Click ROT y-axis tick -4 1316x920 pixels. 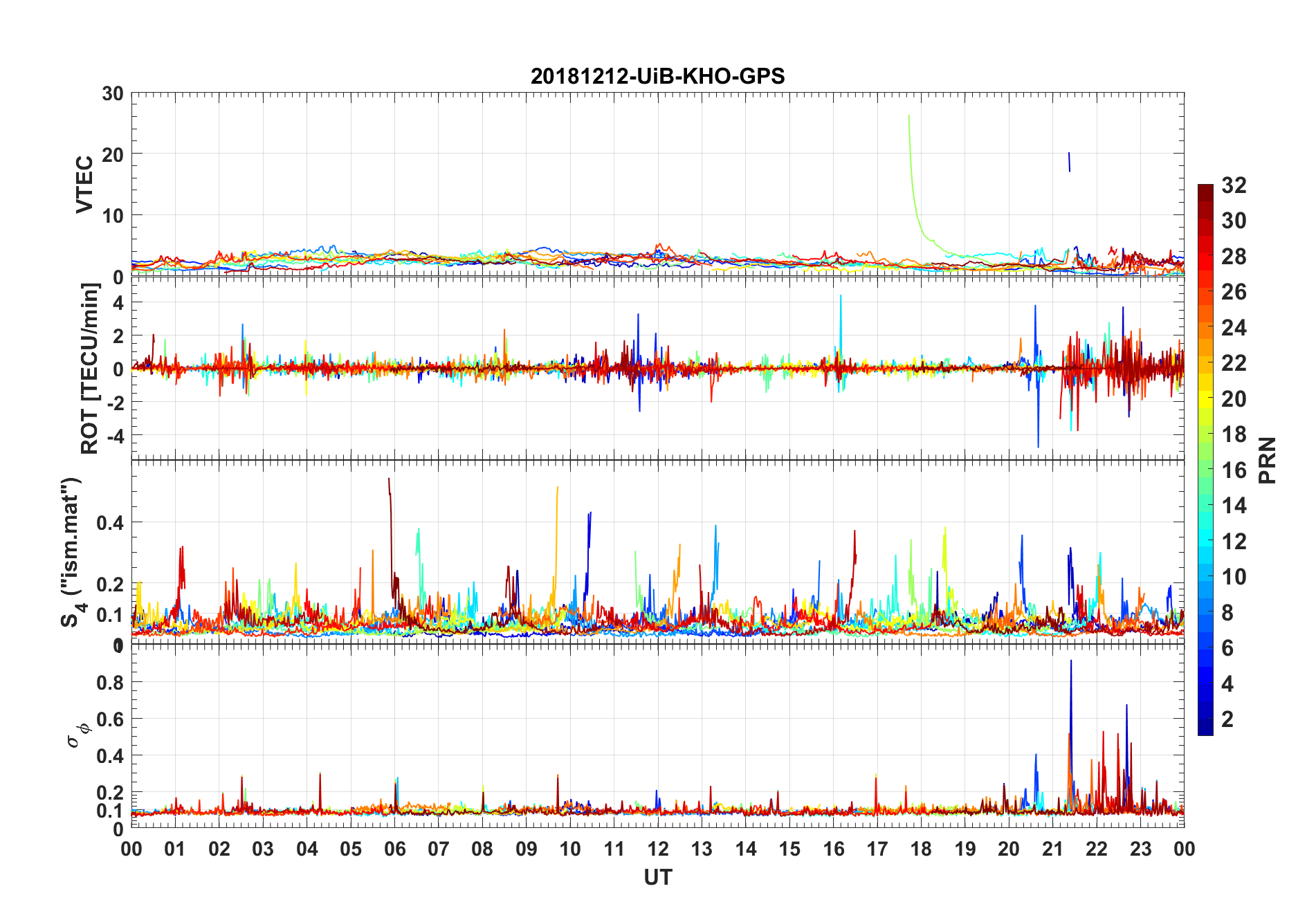coord(114,436)
